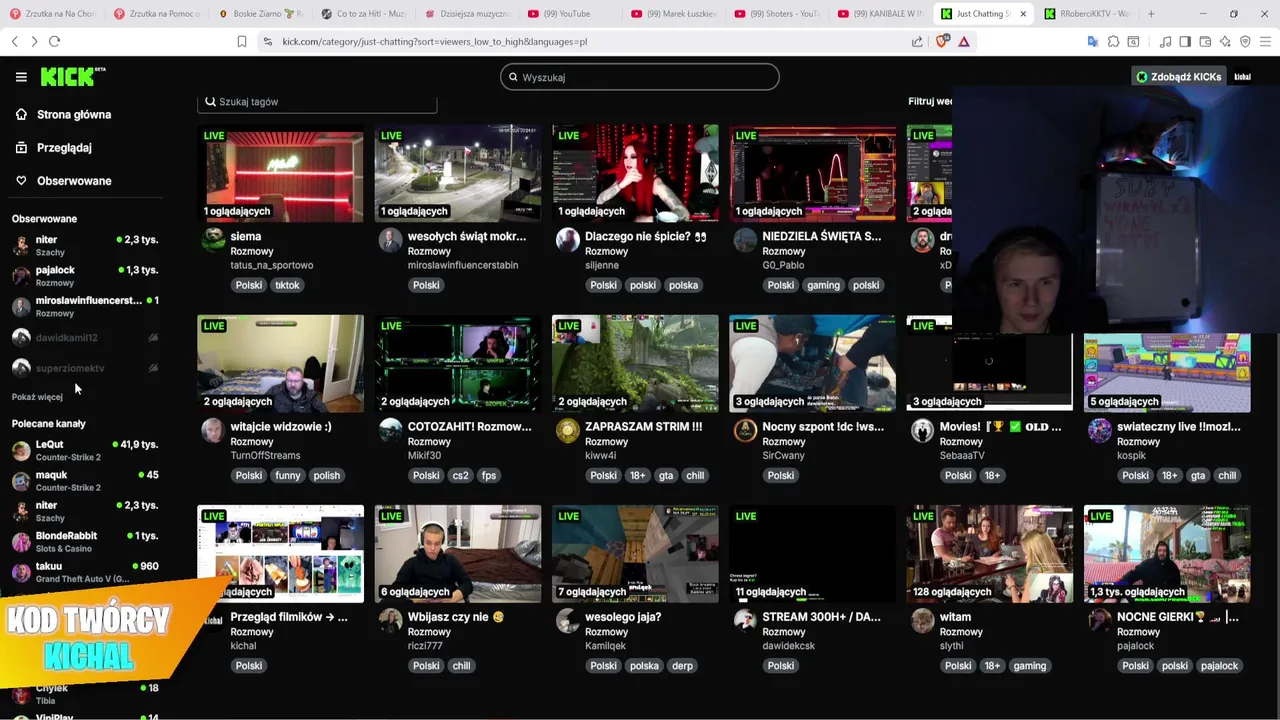Viewport: 1280px width, 720px height.
Task: Open LeQut in Polecane kanały
Action: [85, 450]
